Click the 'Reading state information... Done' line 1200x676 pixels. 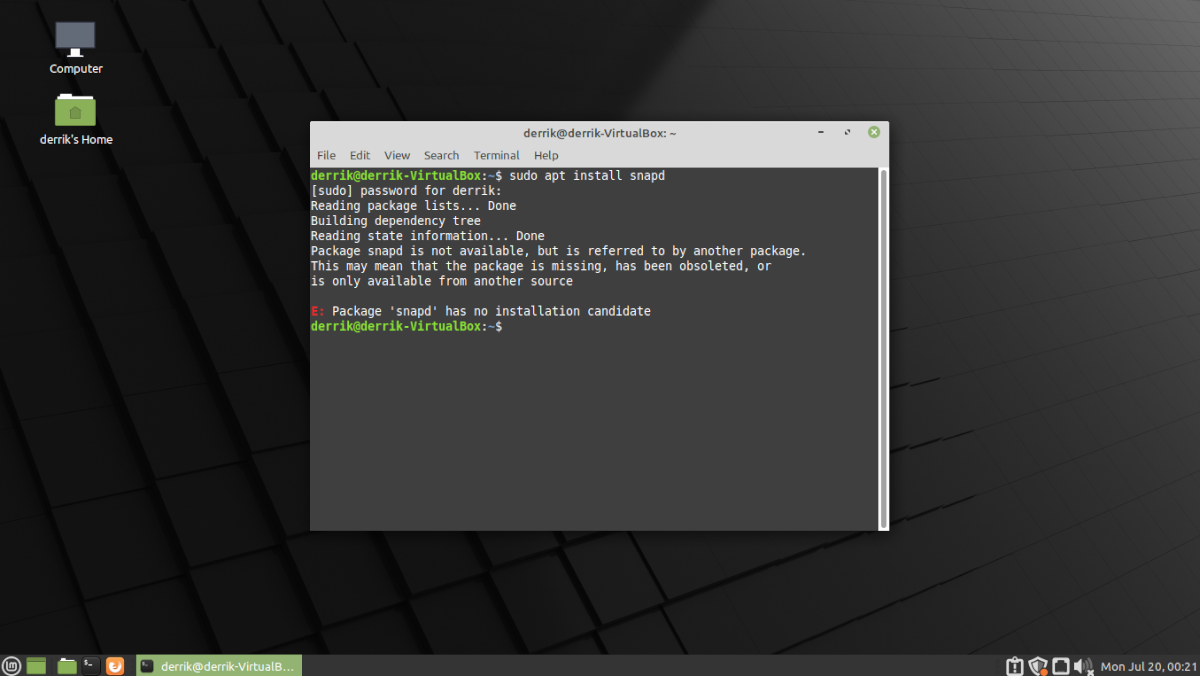pyautogui.click(x=428, y=236)
